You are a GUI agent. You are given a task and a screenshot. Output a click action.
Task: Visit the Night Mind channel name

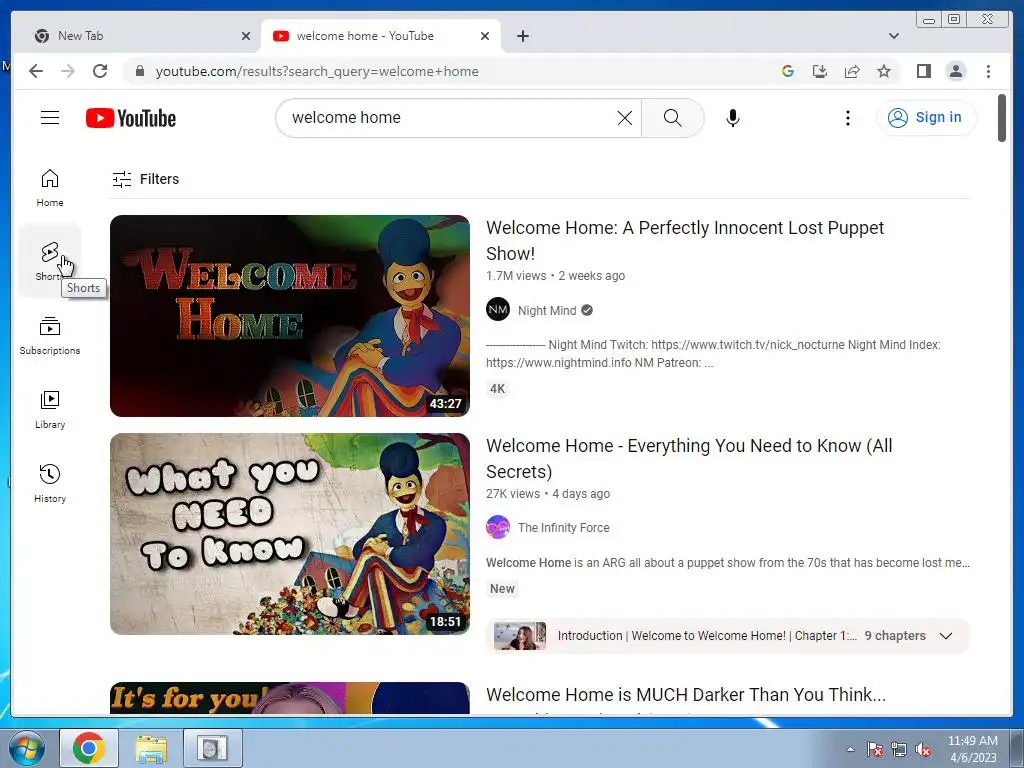click(x=547, y=311)
